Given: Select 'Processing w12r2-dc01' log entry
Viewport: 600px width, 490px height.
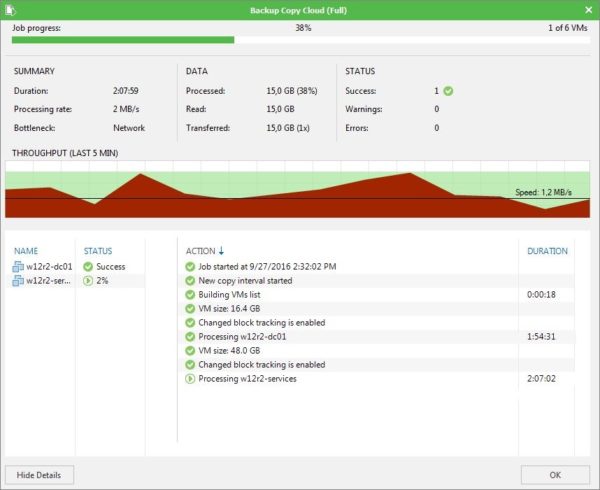Looking at the screenshot, I should point(377,337).
